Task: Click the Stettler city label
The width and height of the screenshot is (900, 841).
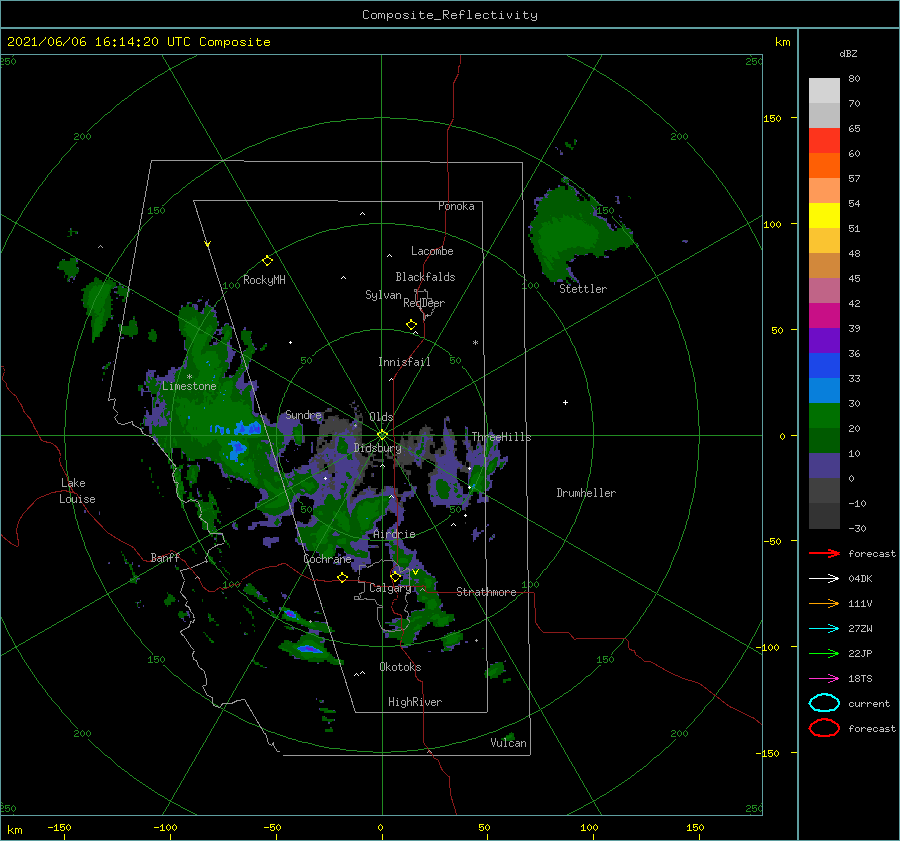Action: 583,289
